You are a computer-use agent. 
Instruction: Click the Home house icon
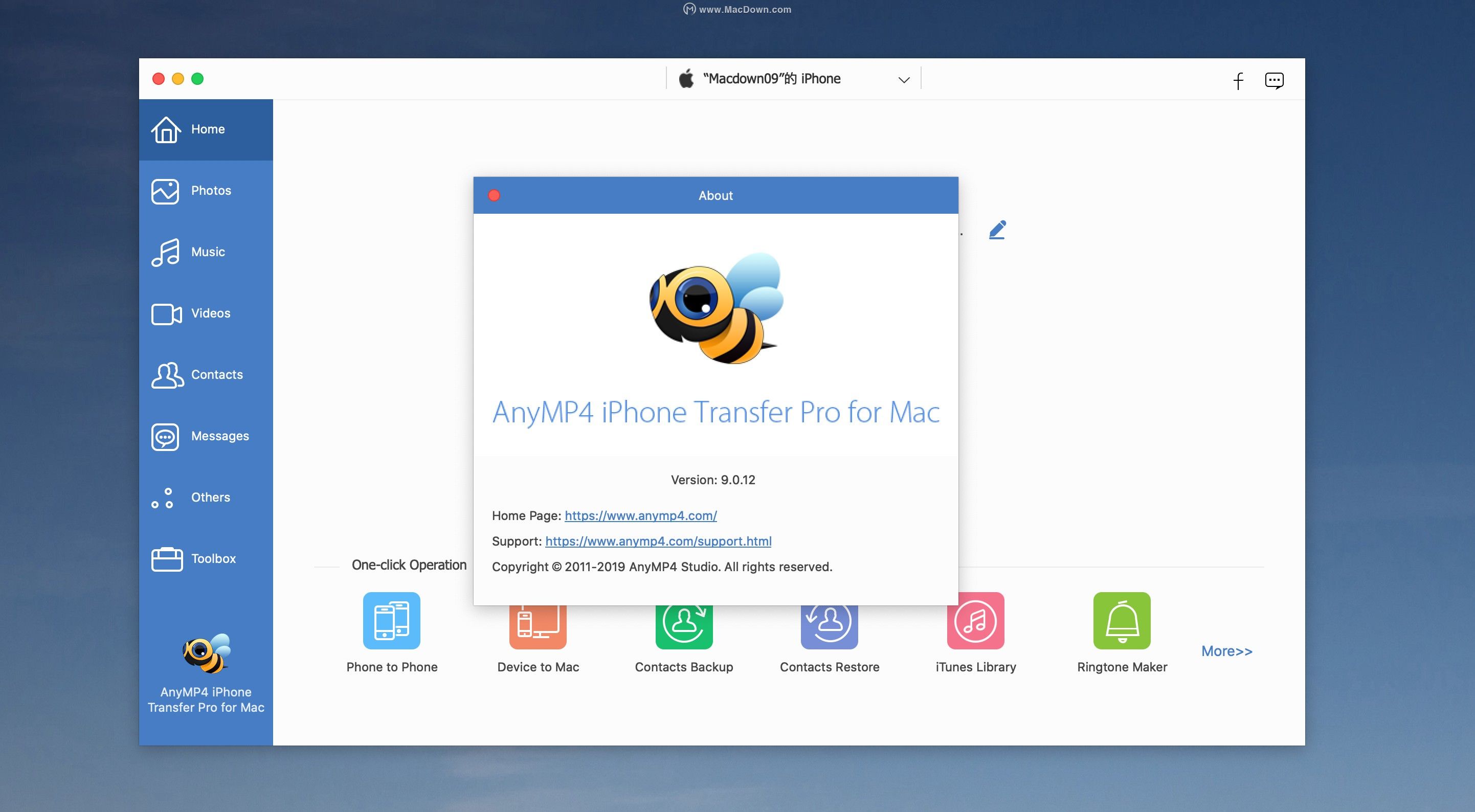(x=166, y=129)
